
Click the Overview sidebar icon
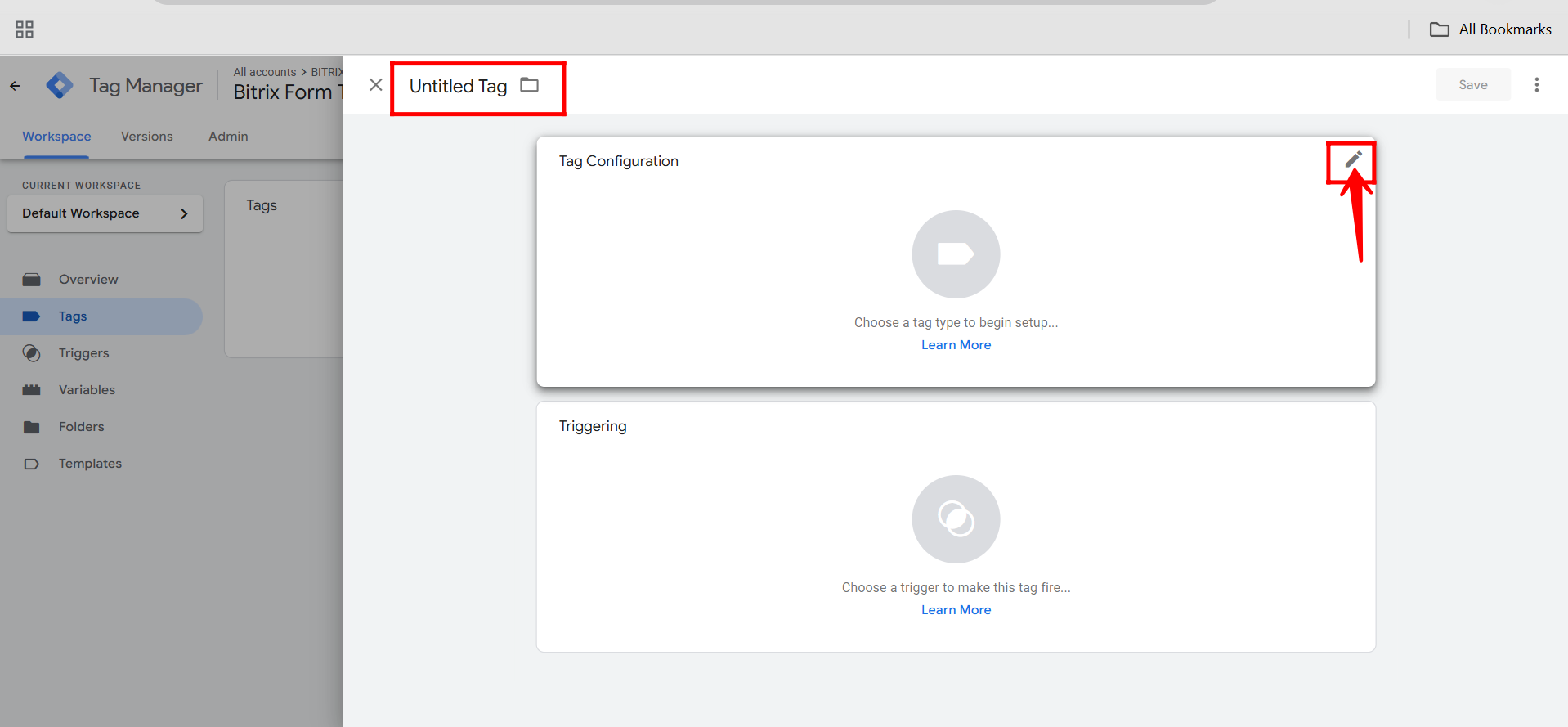32,280
